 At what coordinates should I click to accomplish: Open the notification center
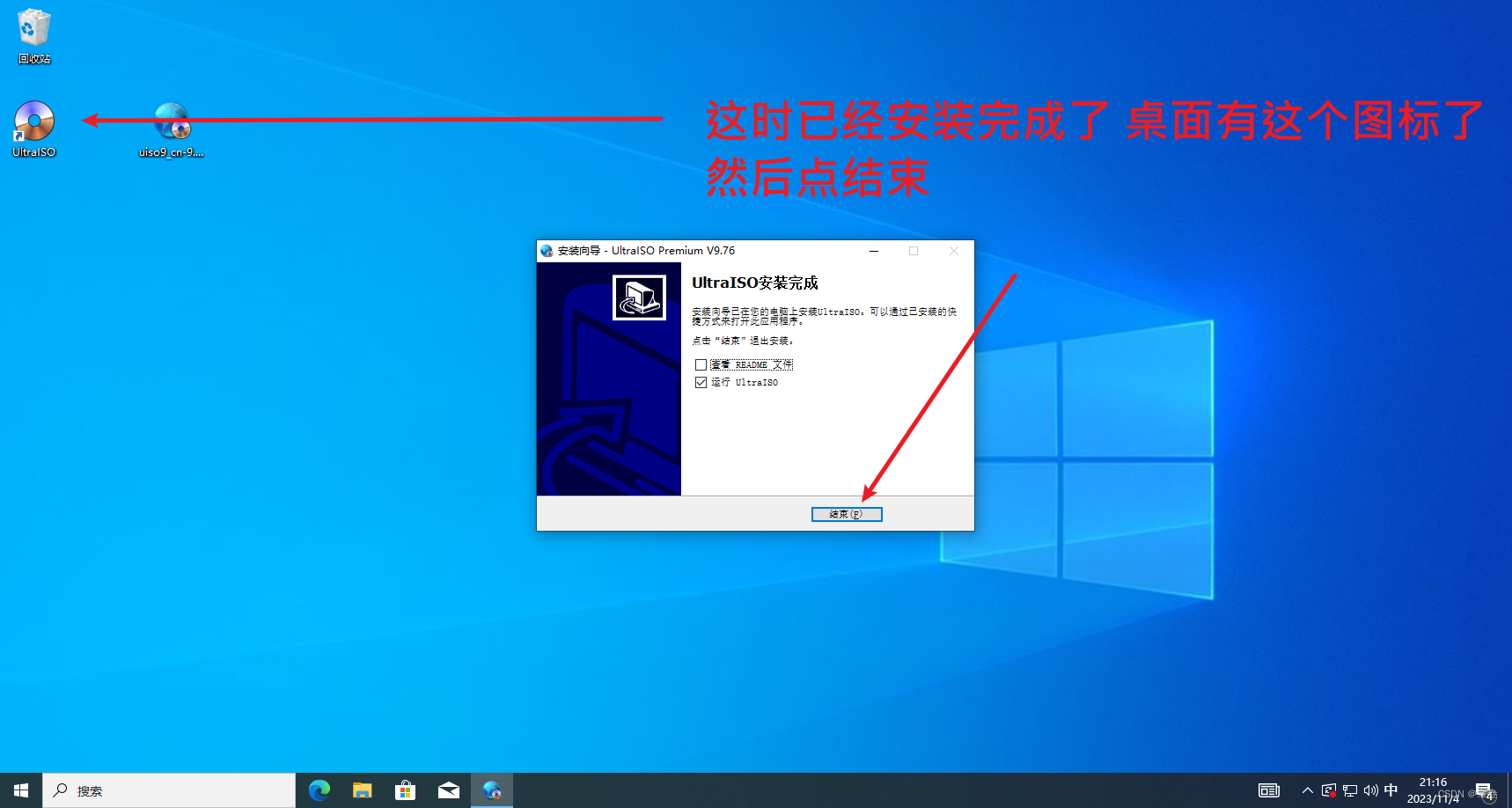coord(1486,790)
